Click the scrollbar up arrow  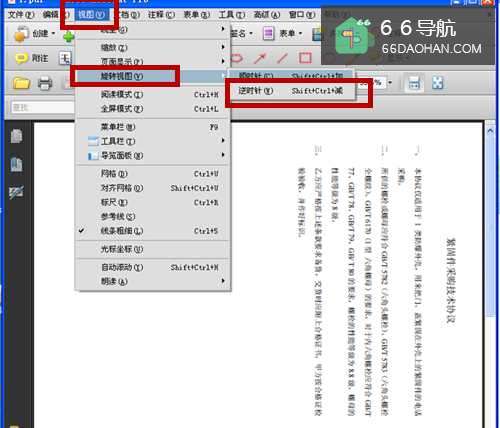pos(490,131)
